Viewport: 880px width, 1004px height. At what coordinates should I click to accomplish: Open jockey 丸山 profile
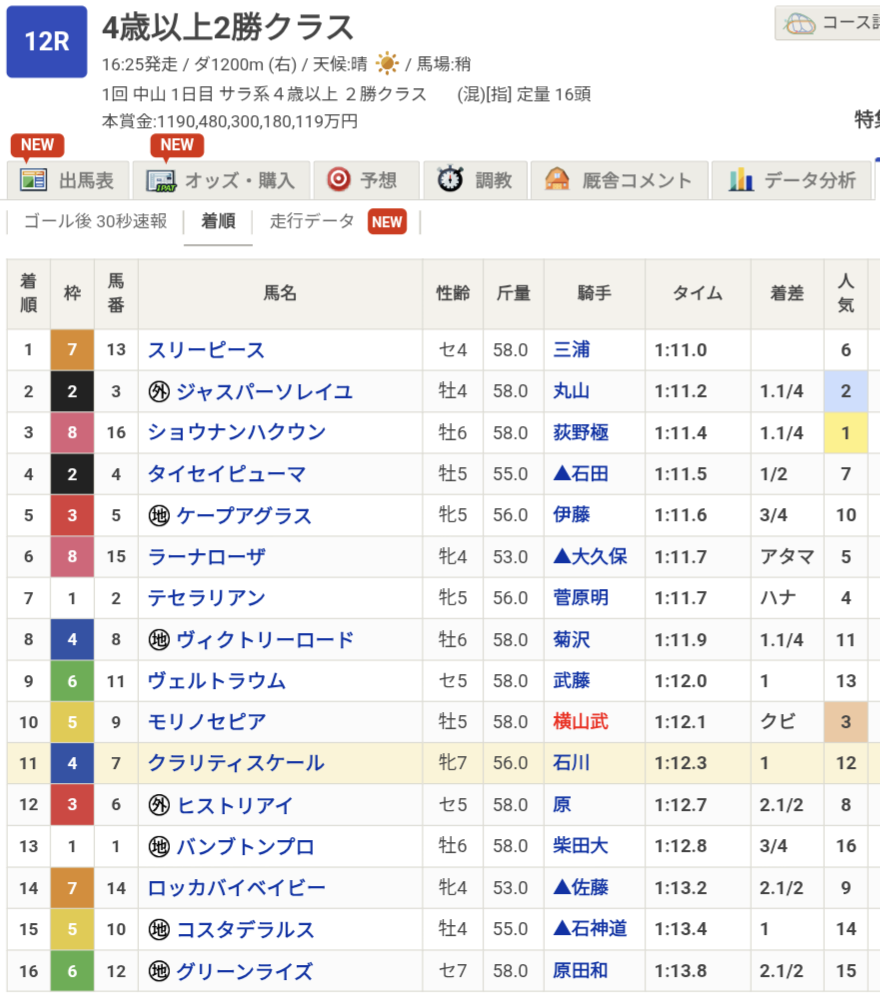coord(571,391)
